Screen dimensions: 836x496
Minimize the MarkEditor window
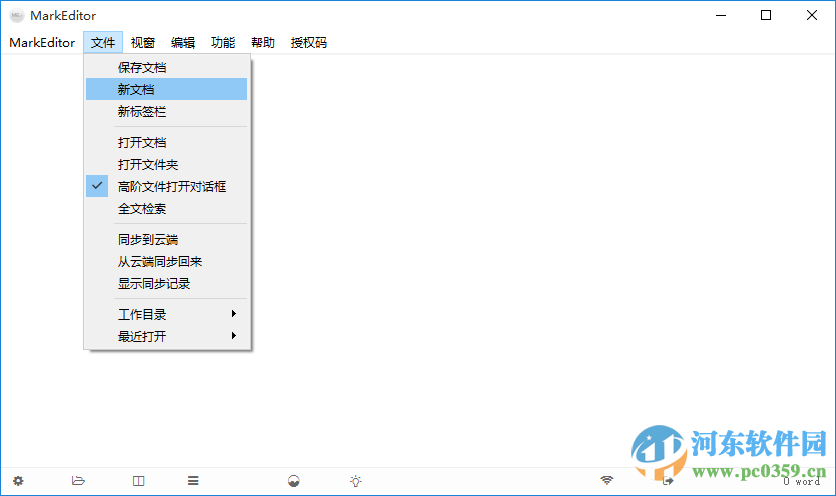click(x=721, y=15)
